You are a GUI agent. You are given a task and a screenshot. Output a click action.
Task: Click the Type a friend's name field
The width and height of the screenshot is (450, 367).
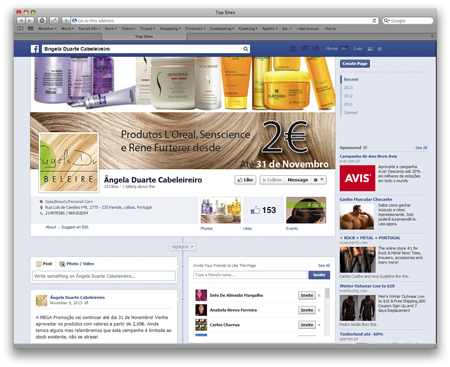pos(250,275)
